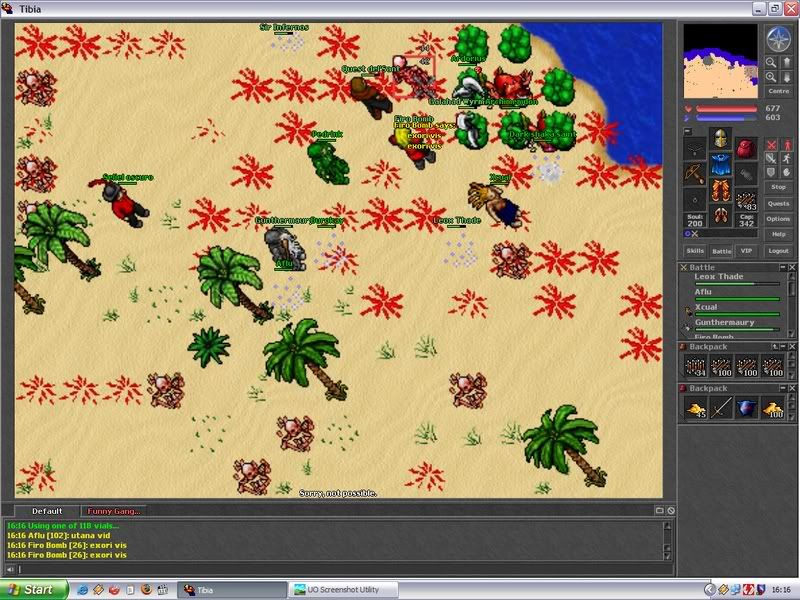Image resolution: width=800 pixels, height=600 pixels.
Task: Click the Stop button
Action: click(779, 187)
